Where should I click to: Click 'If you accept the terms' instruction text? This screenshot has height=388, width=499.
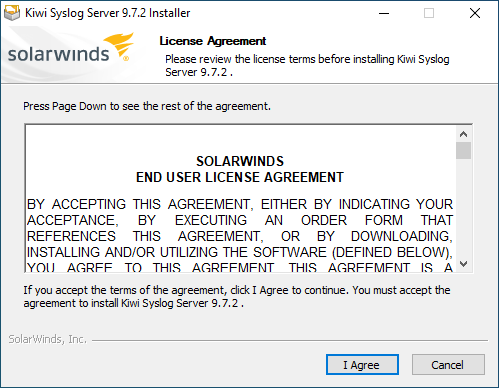point(237,297)
